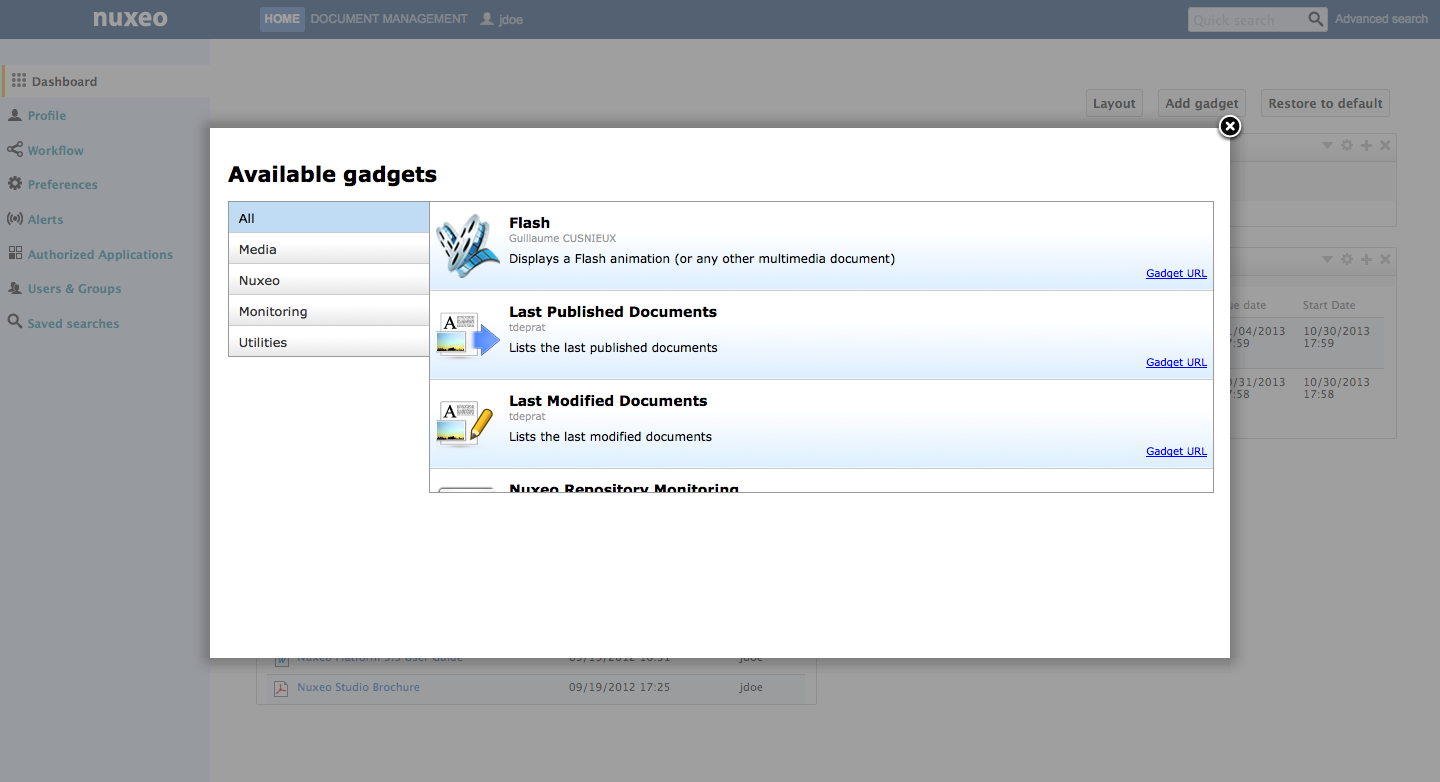
Task: Open Gadget URL link for Last Published Documents
Action: click(1176, 362)
